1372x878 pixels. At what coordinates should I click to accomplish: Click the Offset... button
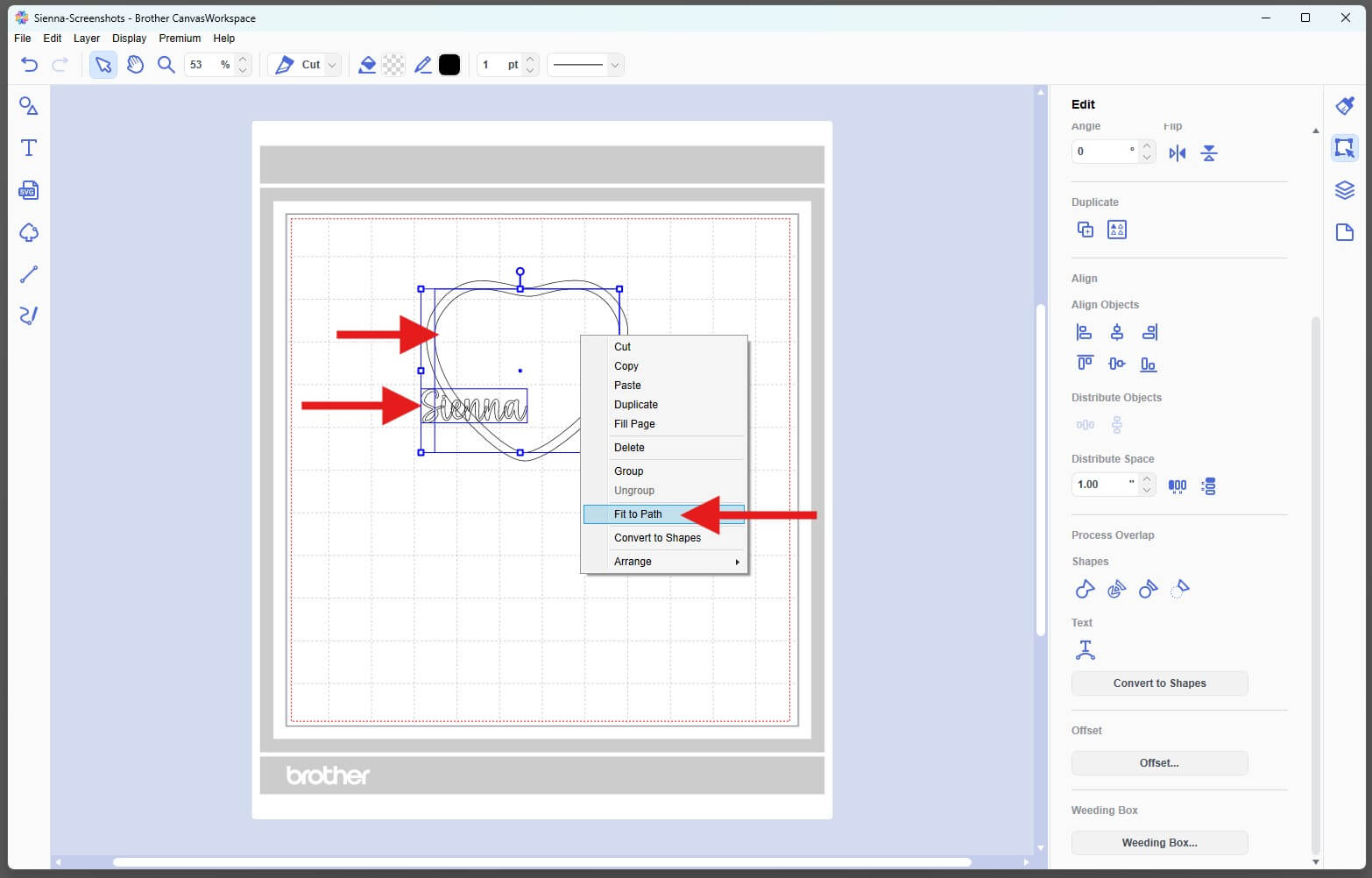click(x=1159, y=763)
